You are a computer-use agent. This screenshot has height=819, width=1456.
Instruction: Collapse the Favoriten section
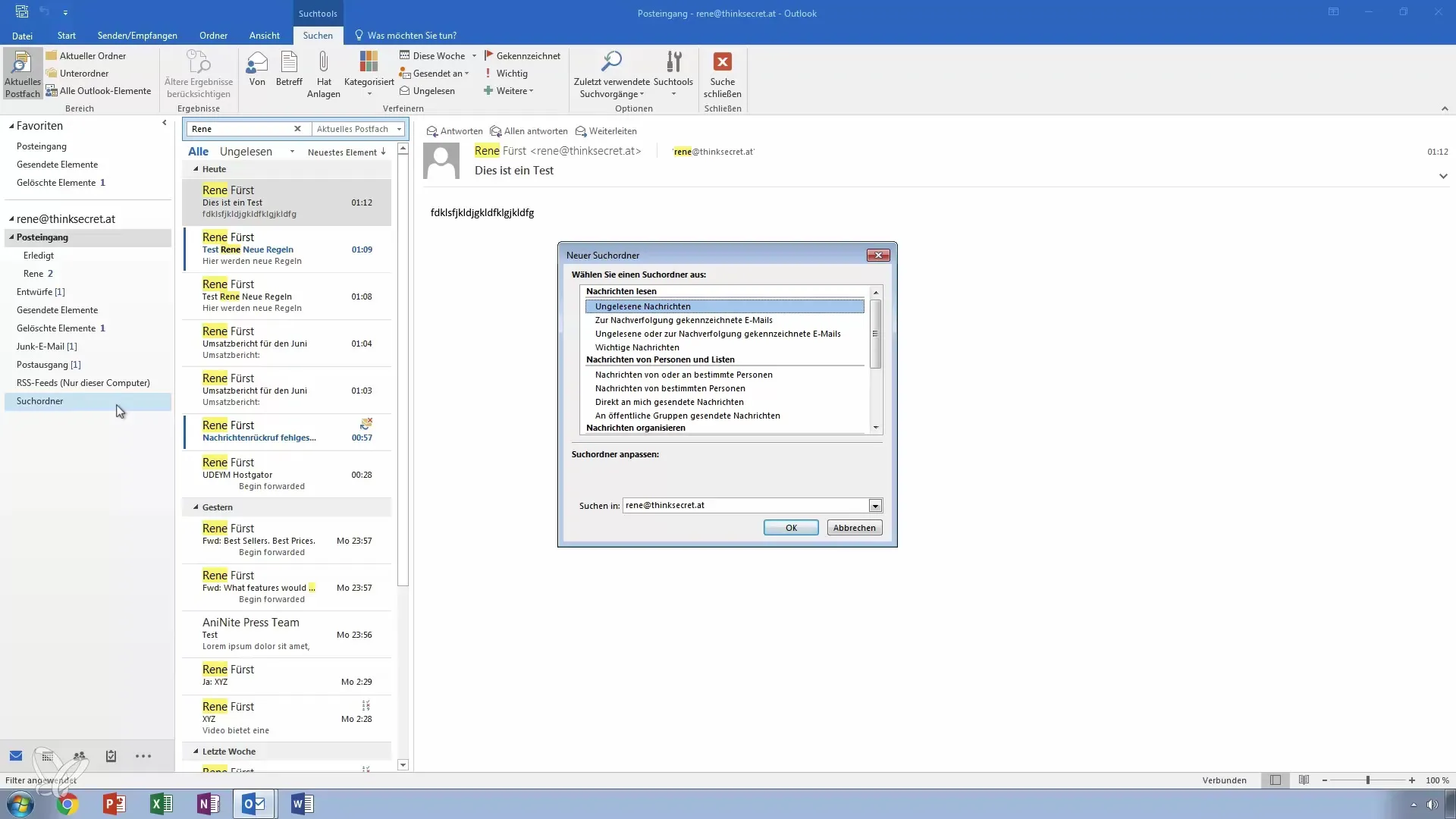11,126
